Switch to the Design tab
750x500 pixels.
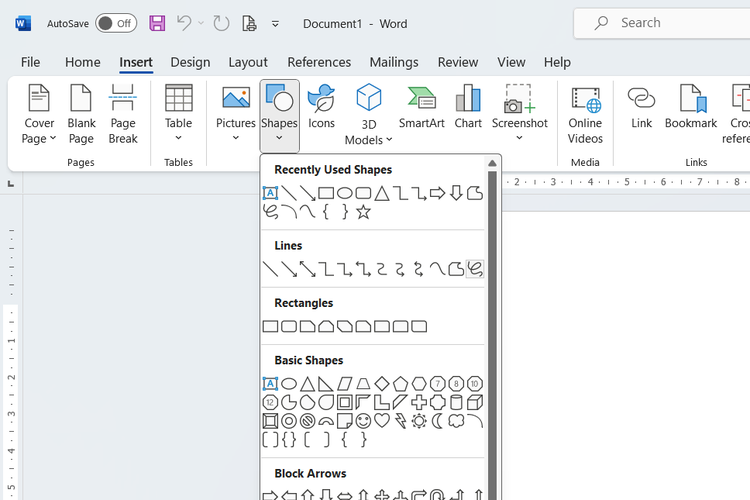click(x=190, y=62)
